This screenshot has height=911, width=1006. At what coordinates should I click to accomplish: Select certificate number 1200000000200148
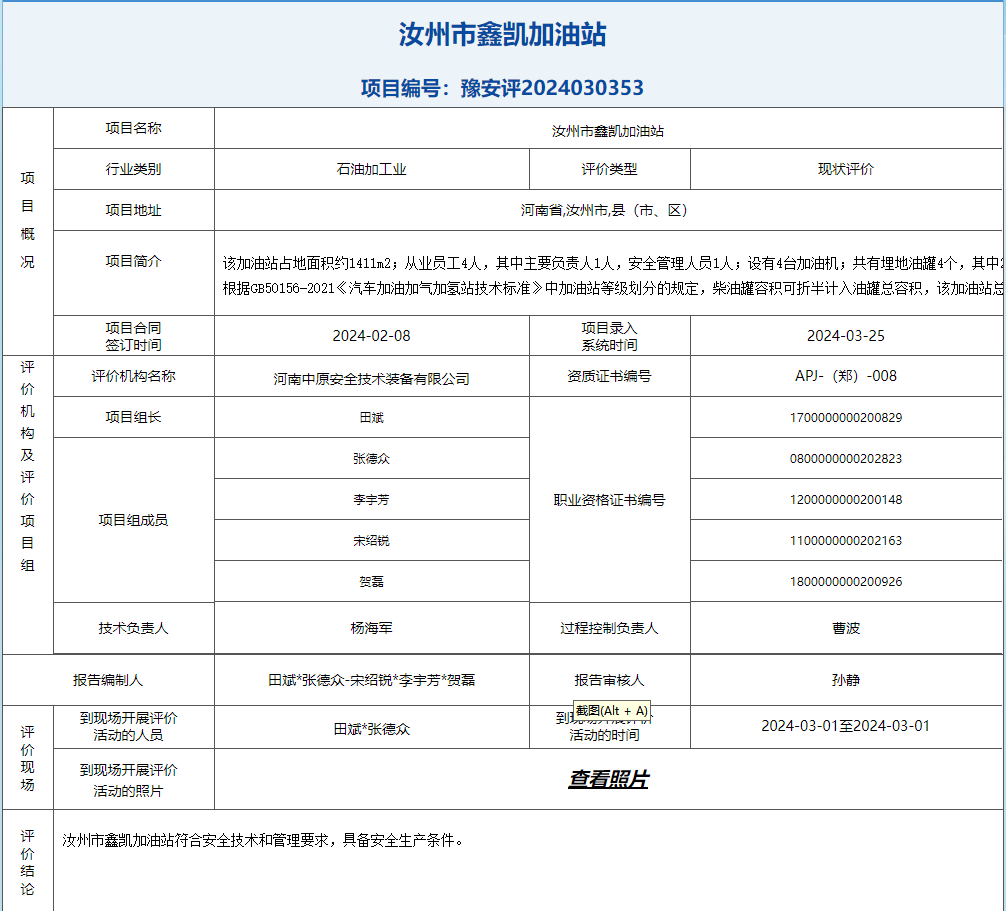[x=846, y=500]
